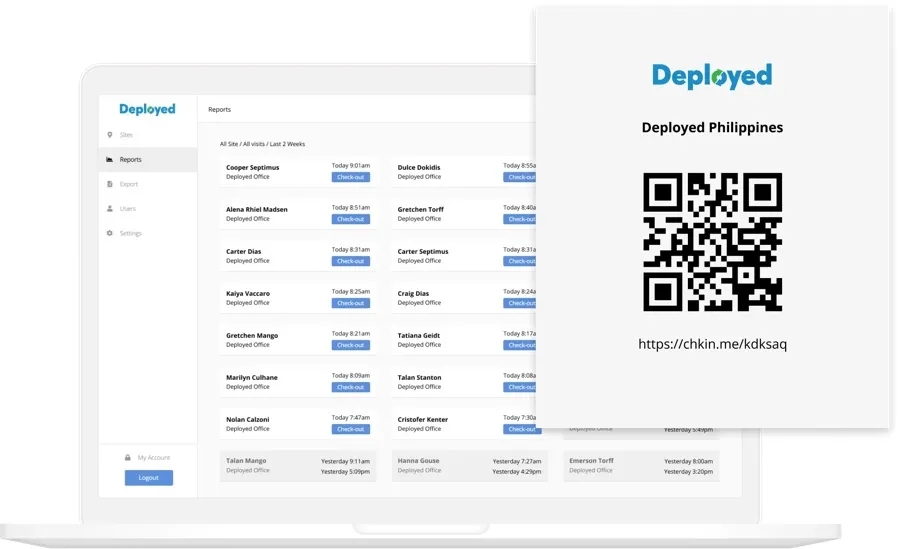Check out Gretchen Mango
Image resolution: width=900 pixels, height=549 pixels.
tap(351, 345)
